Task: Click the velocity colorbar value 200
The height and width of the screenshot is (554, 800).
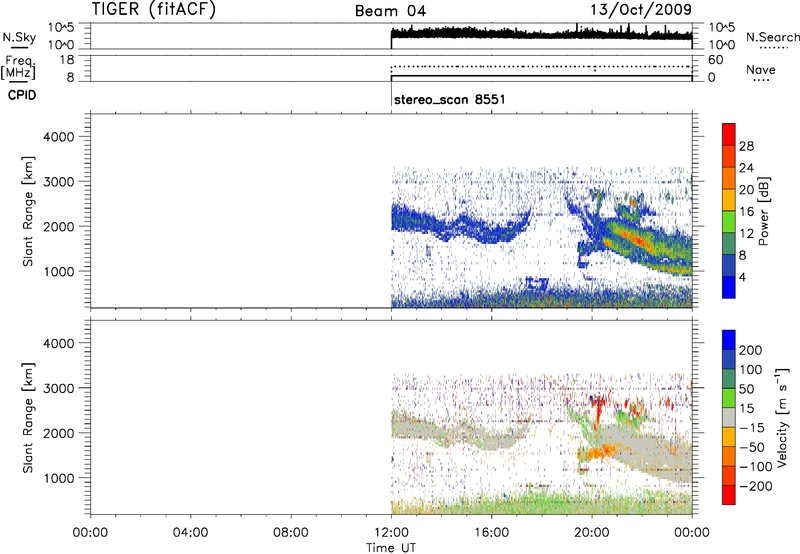Action: pyautogui.click(x=751, y=350)
